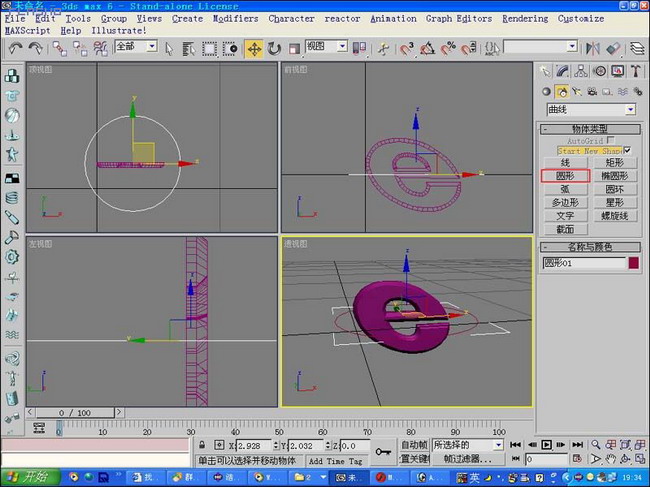The width and height of the screenshot is (650, 487).
Task: Select the Cameras category icon
Action: click(592, 92)
